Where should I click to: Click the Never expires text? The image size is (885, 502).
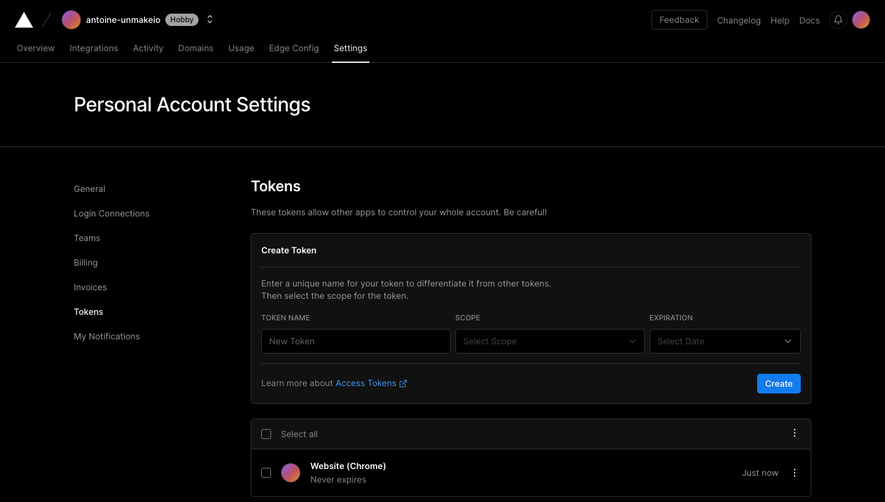[x=338, y=480]
